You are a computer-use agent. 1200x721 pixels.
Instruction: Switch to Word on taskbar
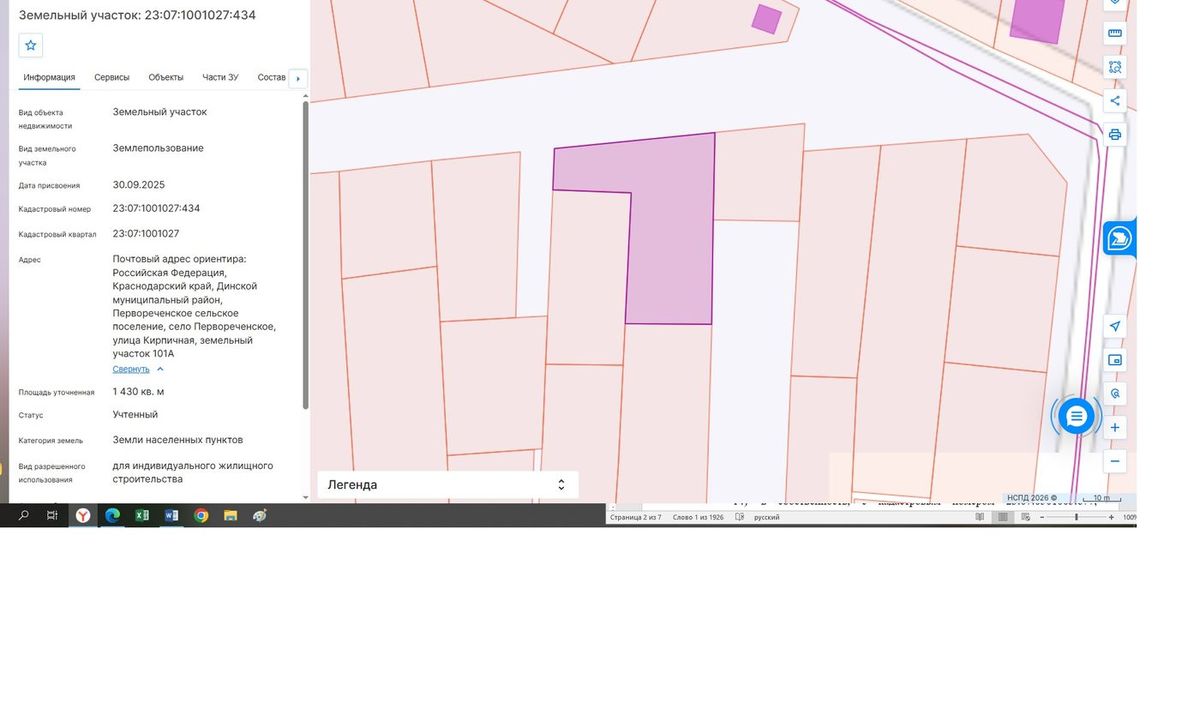pyautogui.click(x=171, y=515)
